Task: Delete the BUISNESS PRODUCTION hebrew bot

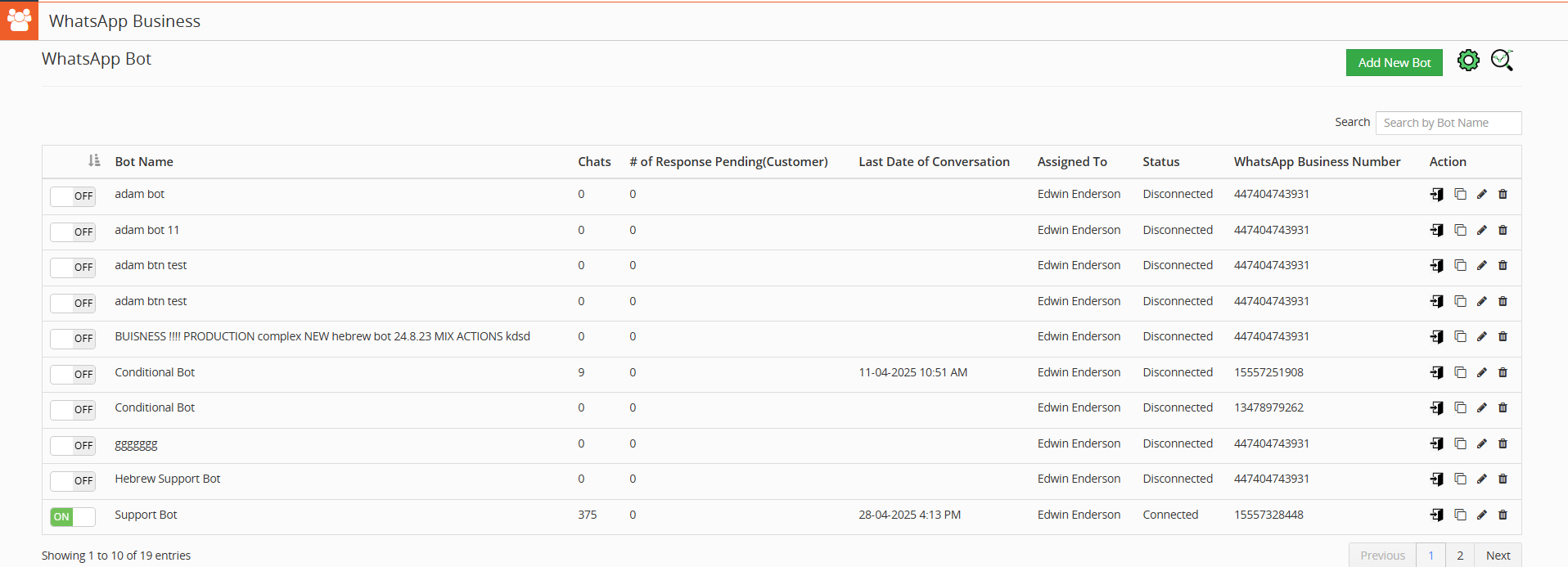Action: [1503, 337]
